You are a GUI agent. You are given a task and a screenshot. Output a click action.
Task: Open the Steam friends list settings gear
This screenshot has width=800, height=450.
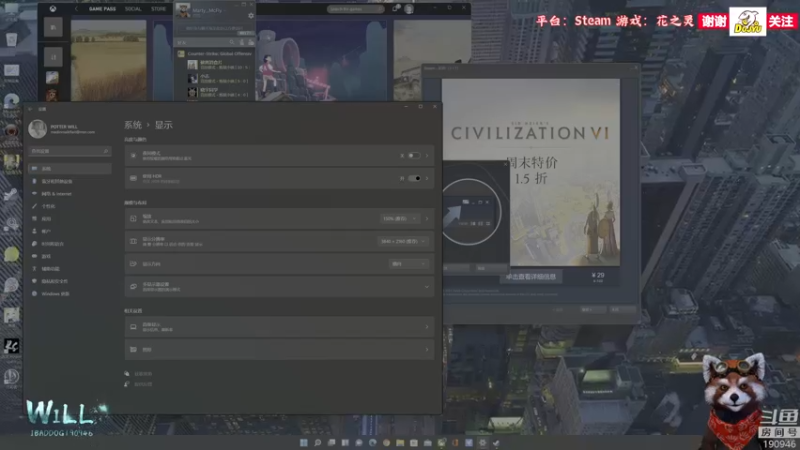coord(251,16)
